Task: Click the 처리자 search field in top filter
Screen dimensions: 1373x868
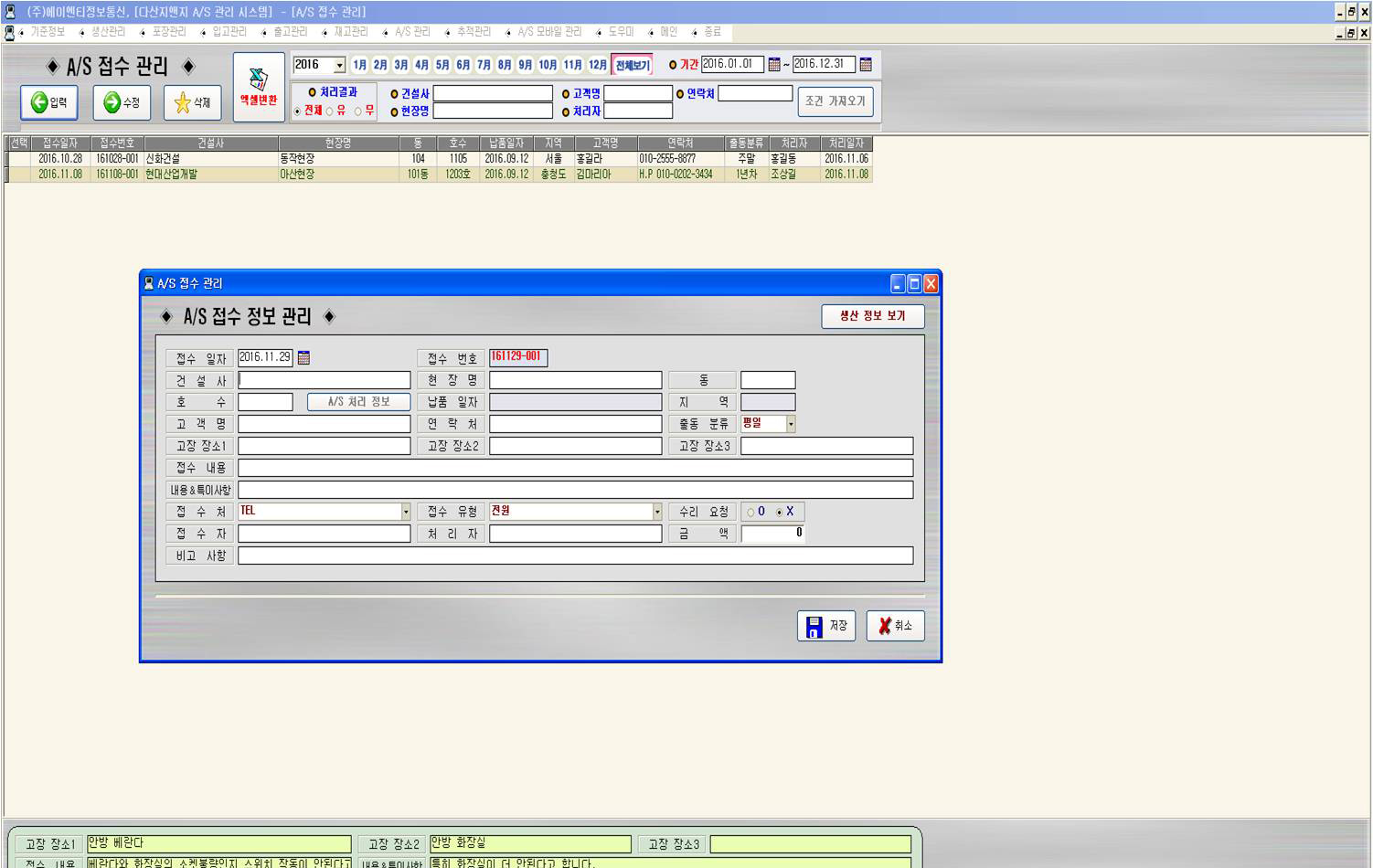Action: point(638,111)
